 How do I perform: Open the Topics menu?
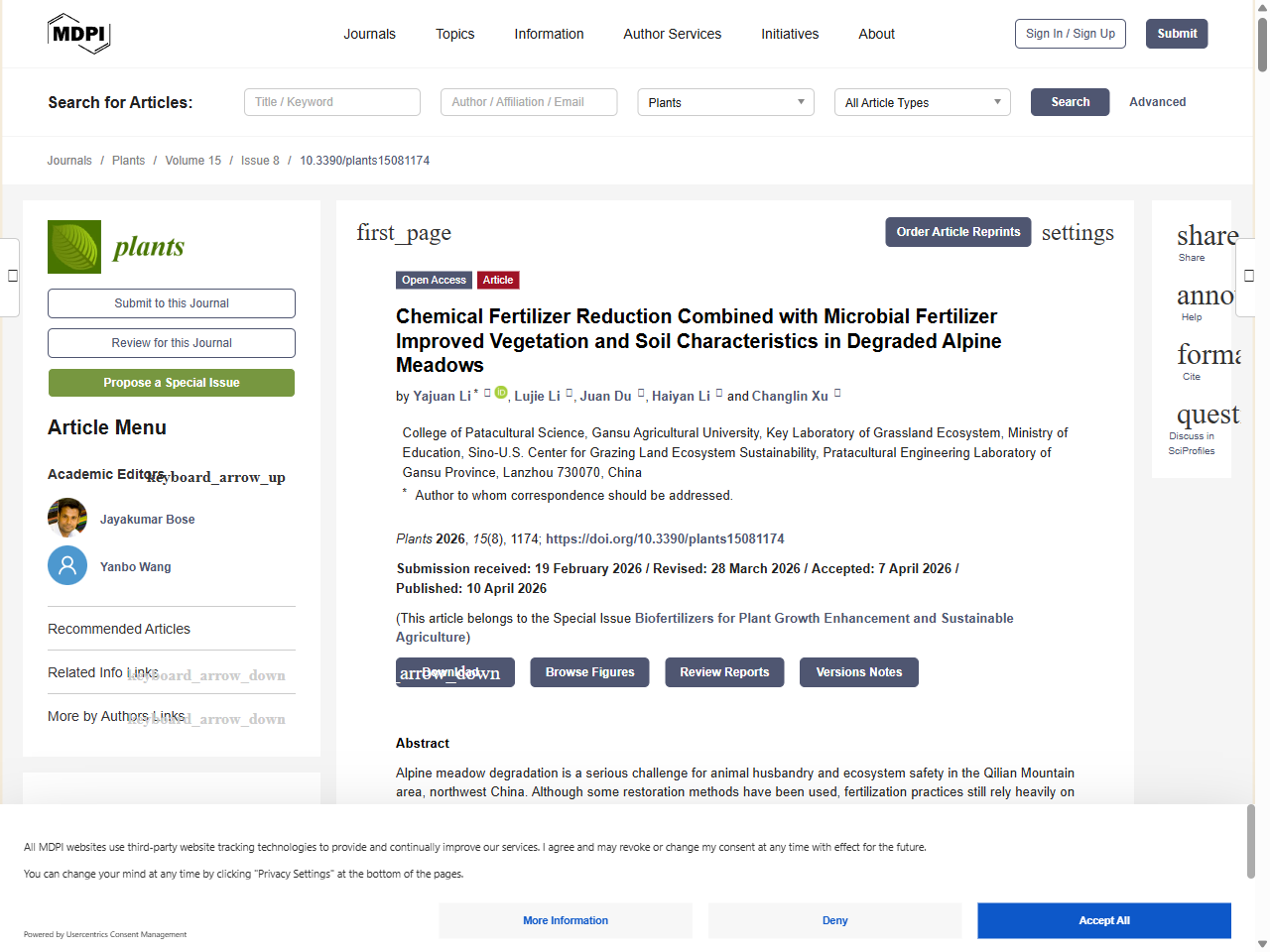[454, 34]
